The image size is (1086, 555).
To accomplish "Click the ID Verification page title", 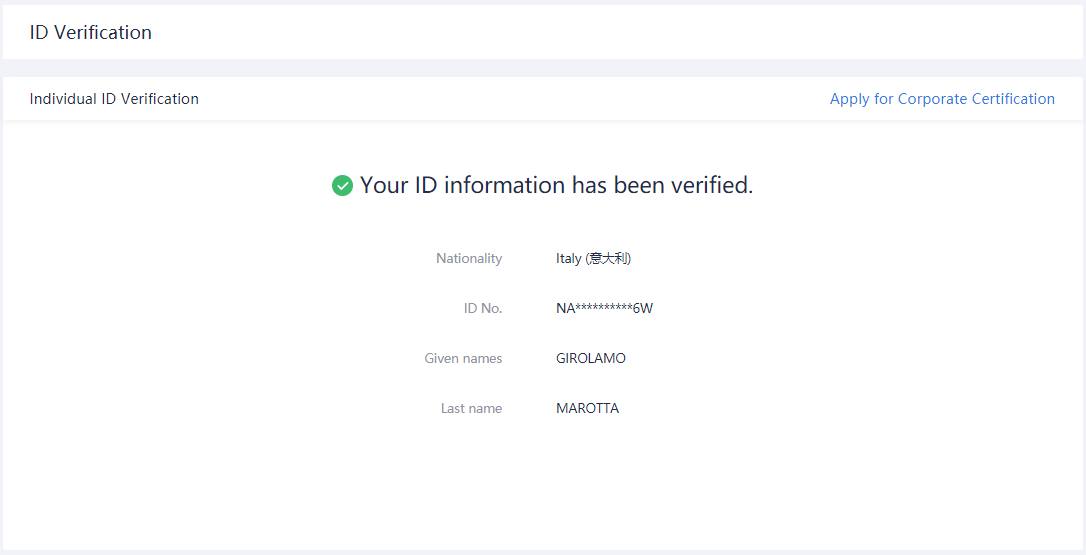I will coord(91,32).
